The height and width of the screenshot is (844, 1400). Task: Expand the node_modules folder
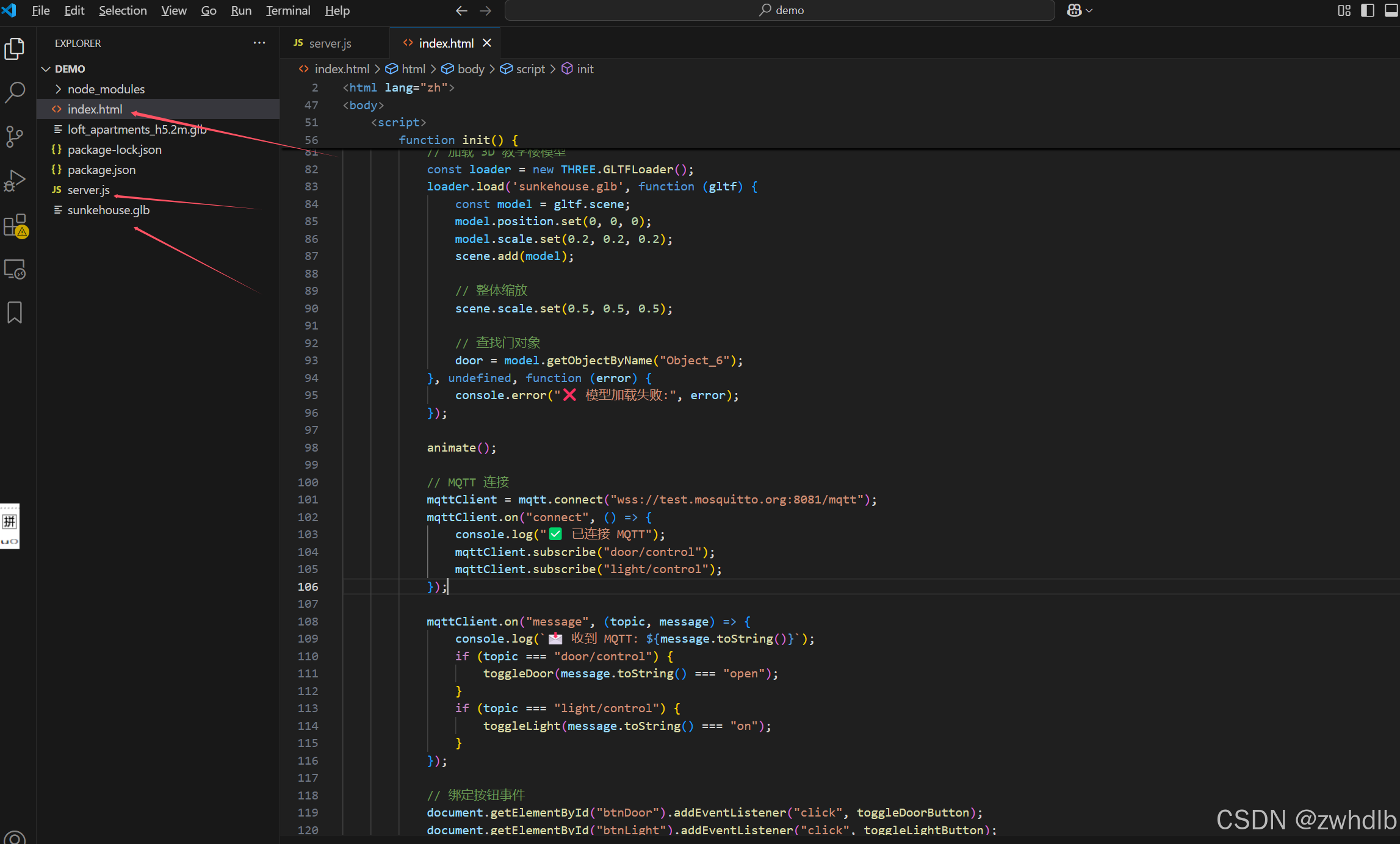58,88
